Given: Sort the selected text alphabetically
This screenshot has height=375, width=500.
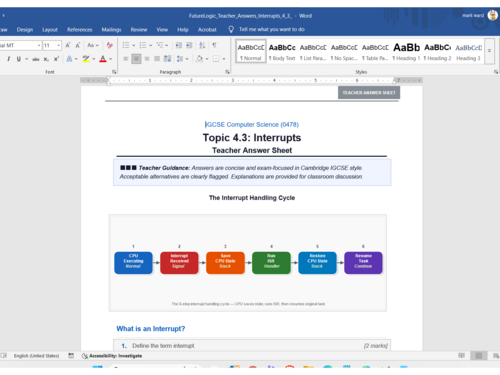Looking at the screenshot, I should click(x=202, y=45).
